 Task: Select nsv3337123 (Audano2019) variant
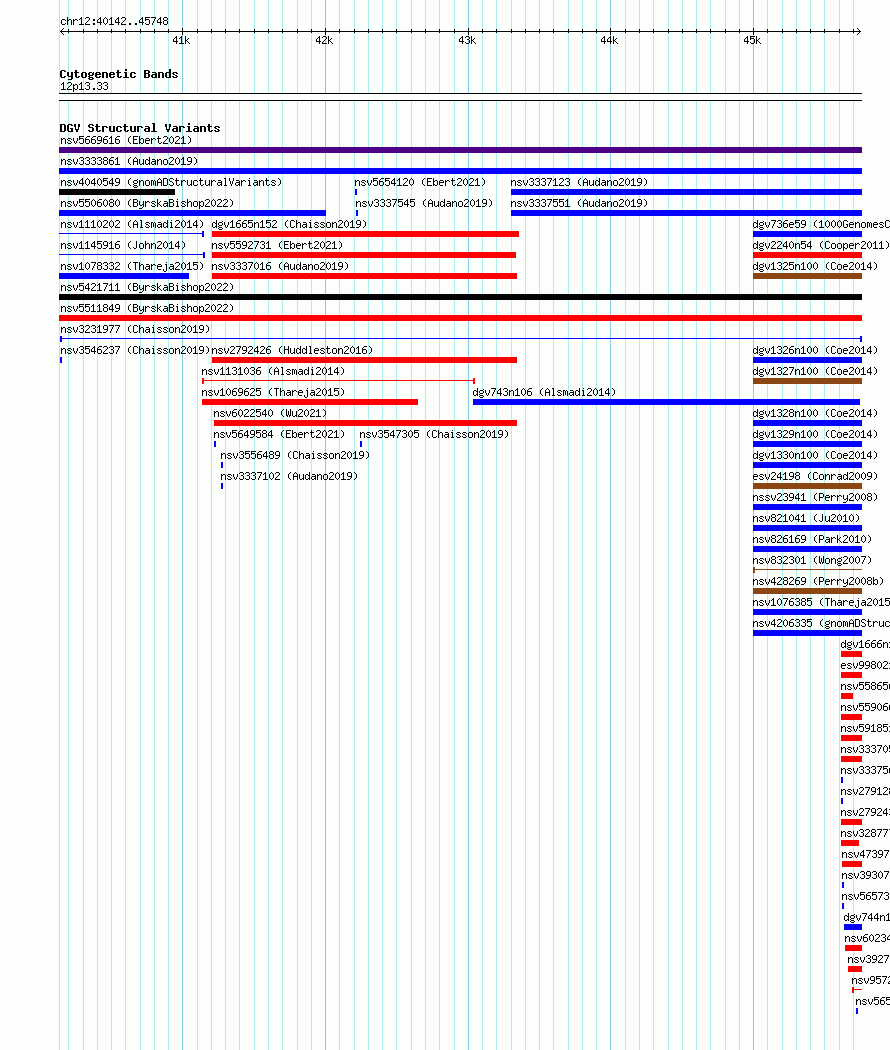579,182
